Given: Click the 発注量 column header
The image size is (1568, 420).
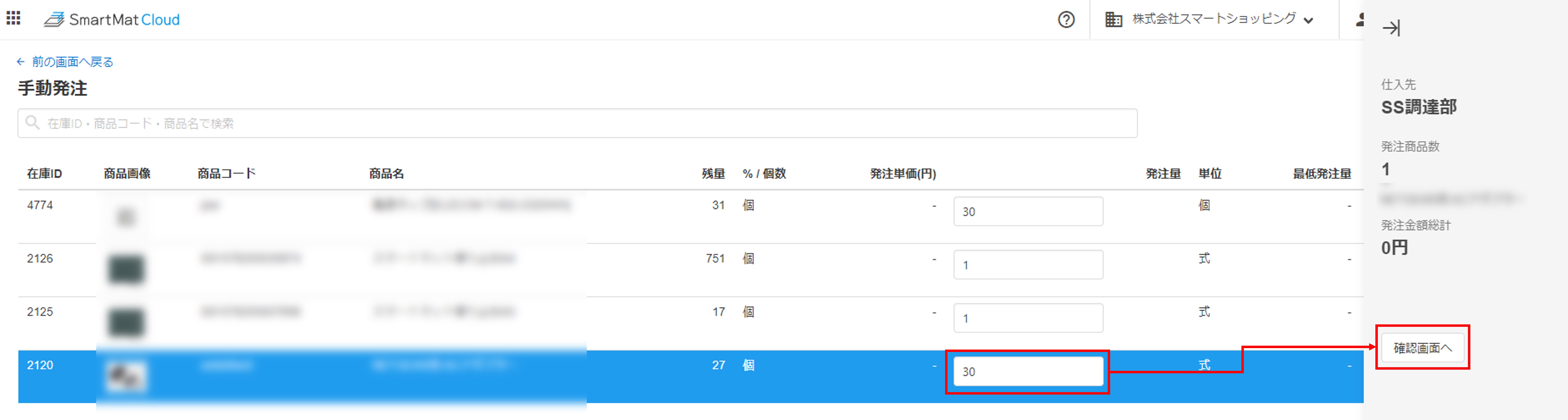Looking at the screenshot, I should pyautogui.click(x=1163, y=174).
